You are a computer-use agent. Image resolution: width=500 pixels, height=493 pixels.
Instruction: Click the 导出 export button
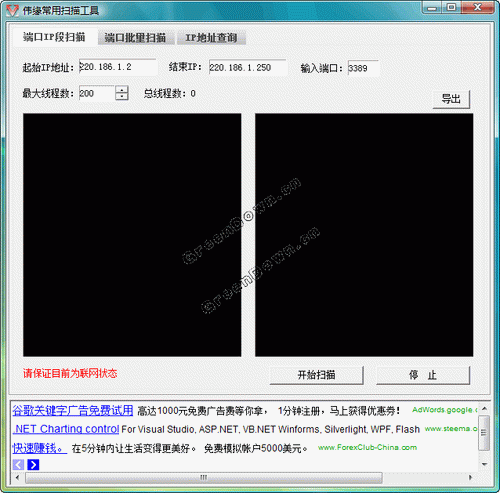pyautogui.click(x=451, y=99)
